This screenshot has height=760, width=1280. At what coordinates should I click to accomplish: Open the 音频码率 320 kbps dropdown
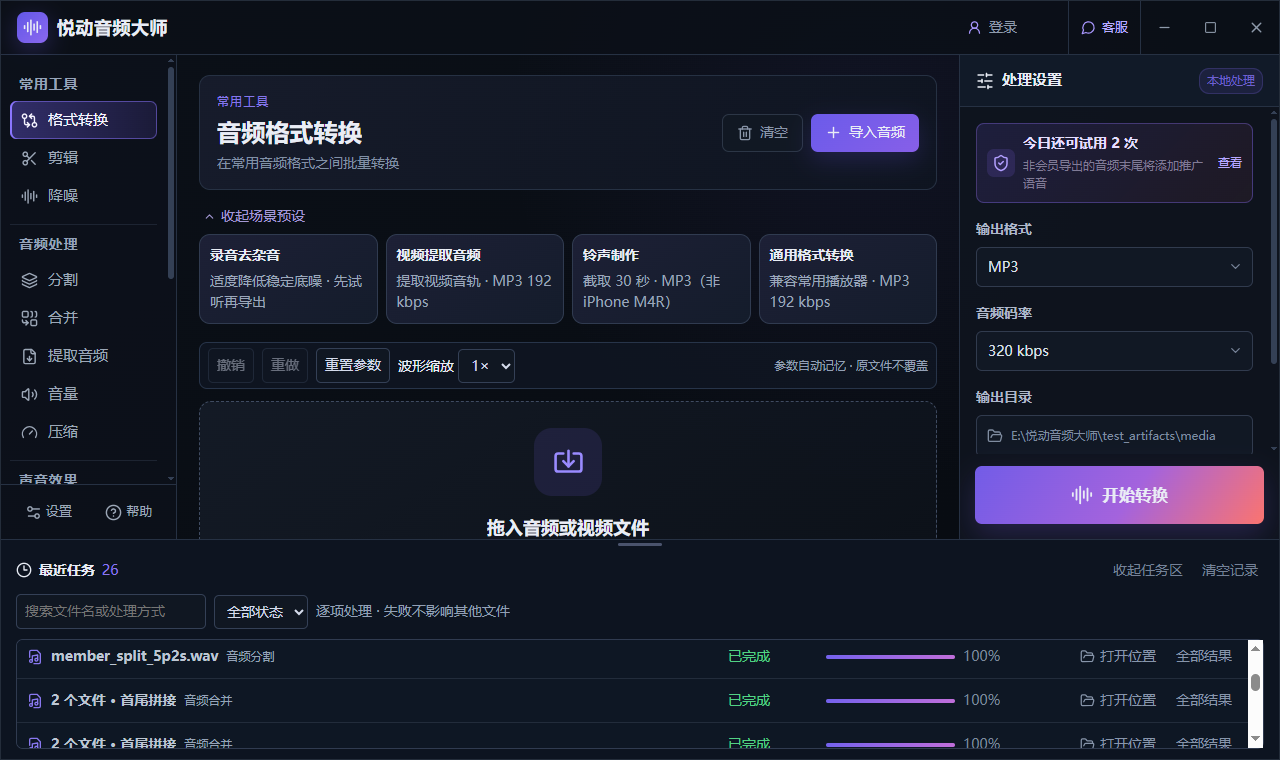coord(1114,351)
